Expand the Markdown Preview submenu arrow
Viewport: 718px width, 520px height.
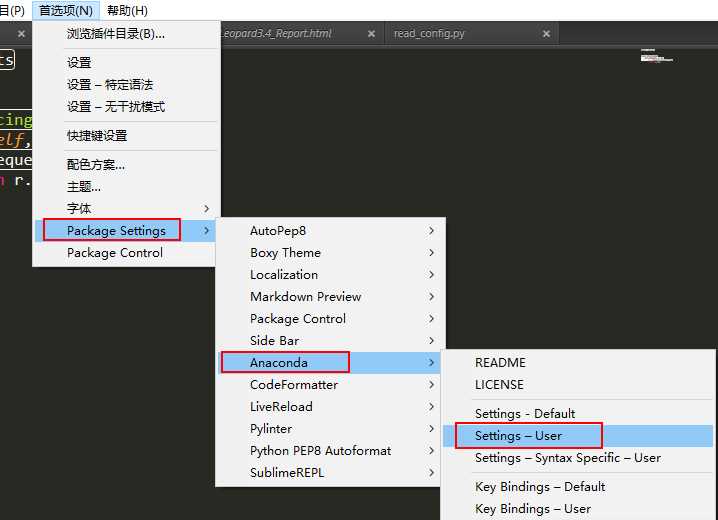tap(431, 297)
